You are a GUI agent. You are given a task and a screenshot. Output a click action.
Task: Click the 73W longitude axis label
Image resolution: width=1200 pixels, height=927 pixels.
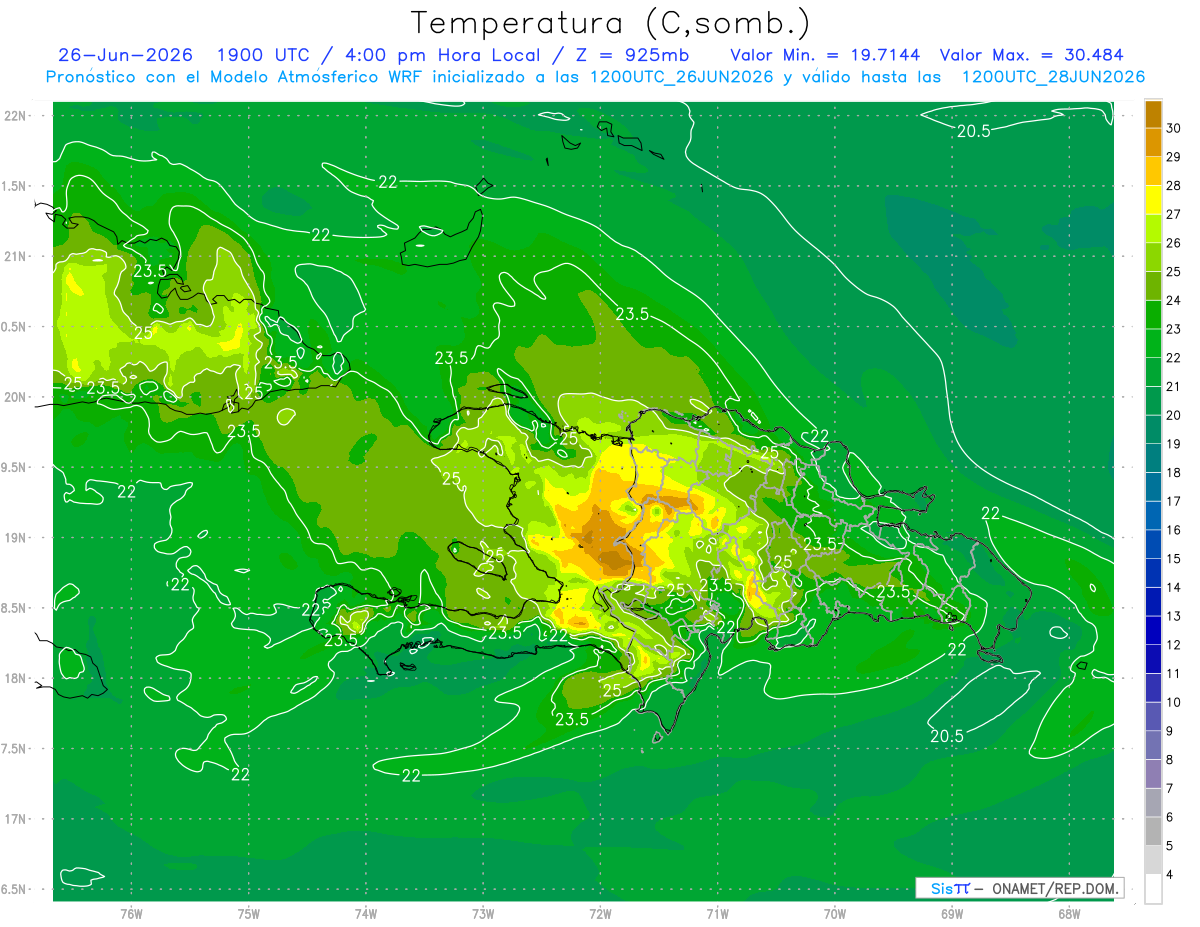[483, 914]
